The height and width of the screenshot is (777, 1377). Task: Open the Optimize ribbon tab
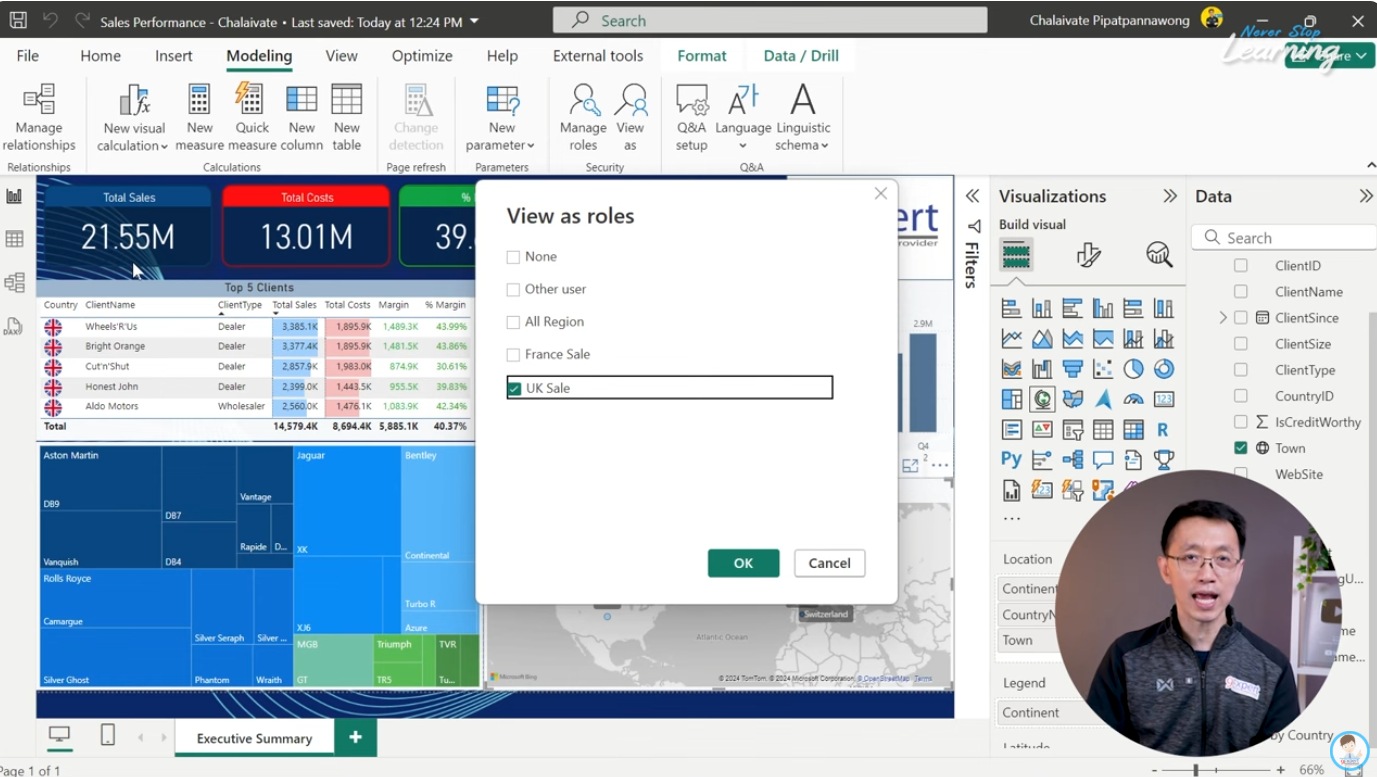pyautogui.click(x=421, y=56)
